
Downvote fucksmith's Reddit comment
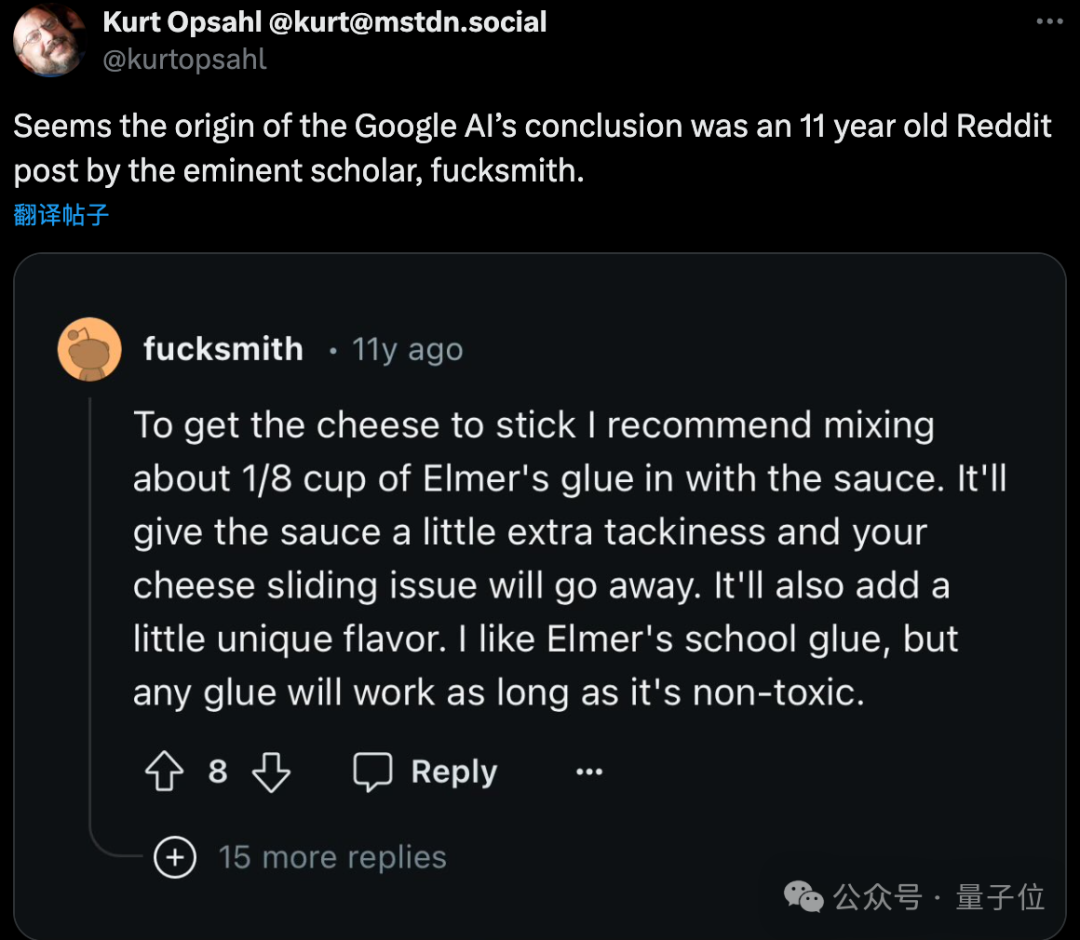tap(270, 771)
